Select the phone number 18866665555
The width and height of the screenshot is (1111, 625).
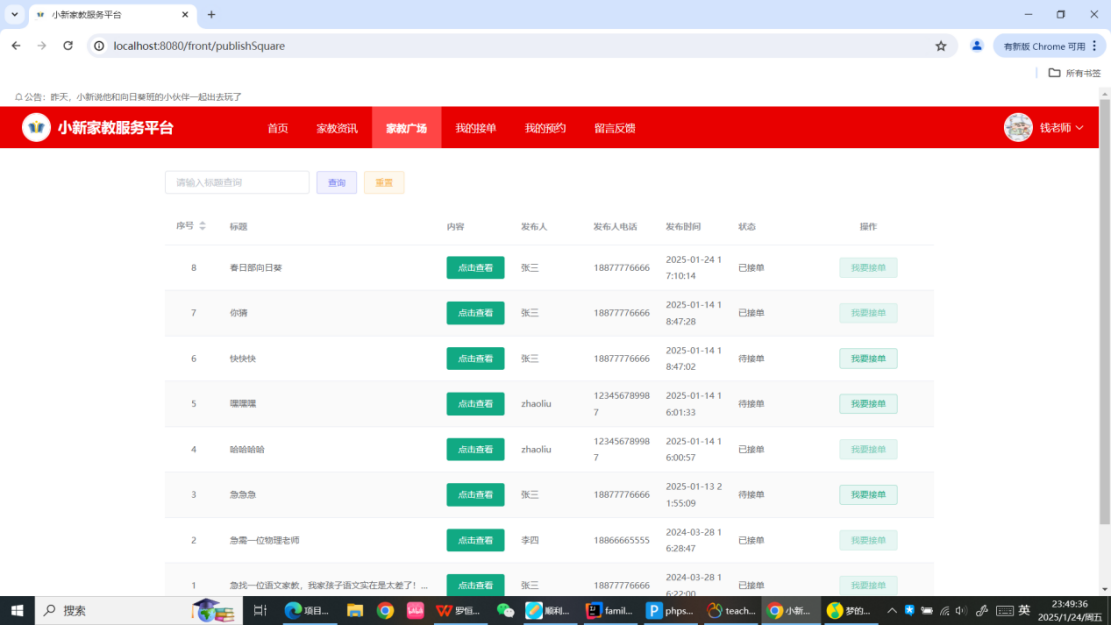click(x=621, y=540)
